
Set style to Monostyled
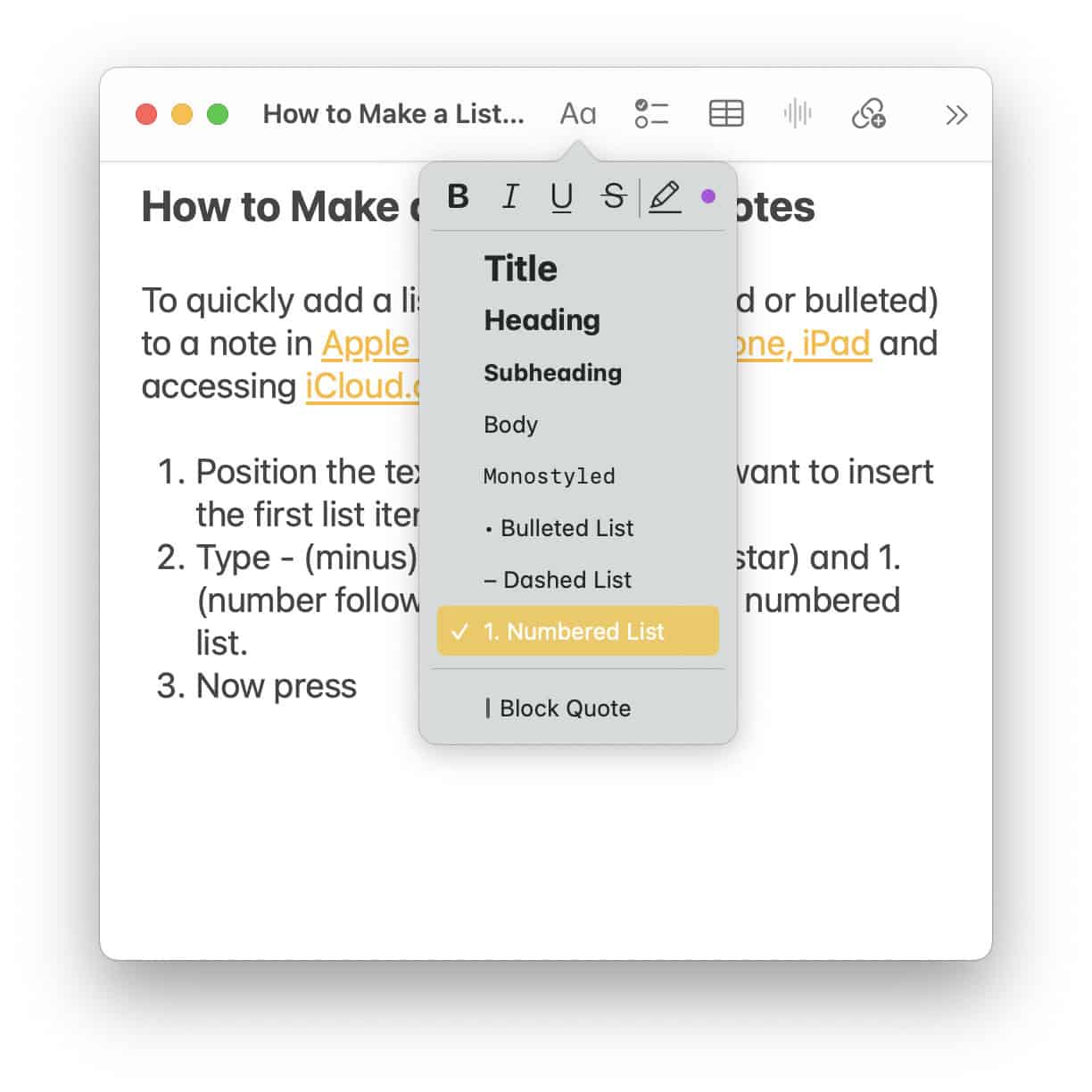pos(549,476)
